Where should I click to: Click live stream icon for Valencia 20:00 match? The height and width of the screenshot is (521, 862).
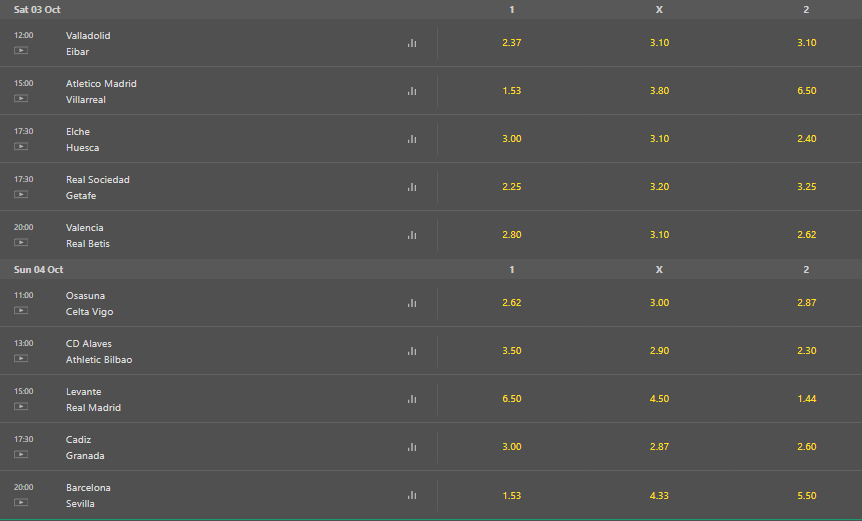[x=21, y=242]
